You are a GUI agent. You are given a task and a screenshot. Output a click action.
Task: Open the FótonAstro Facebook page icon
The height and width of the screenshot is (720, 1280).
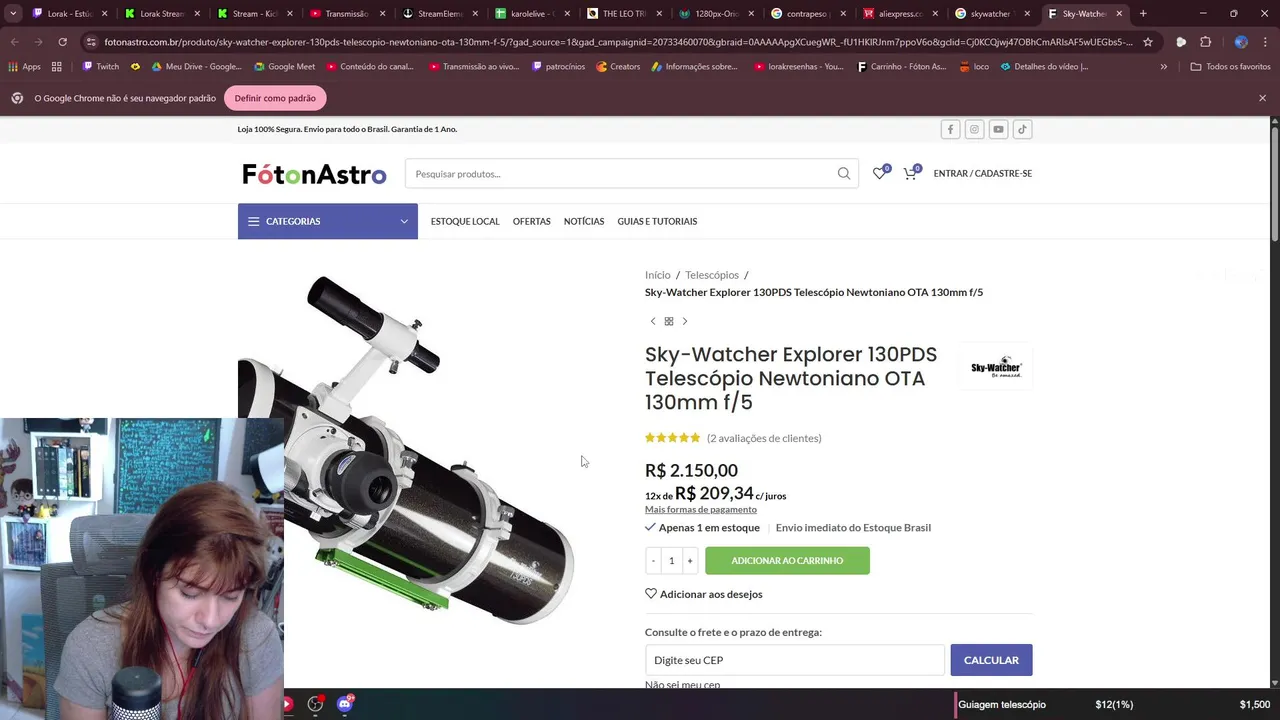click(x=950, y=129)
